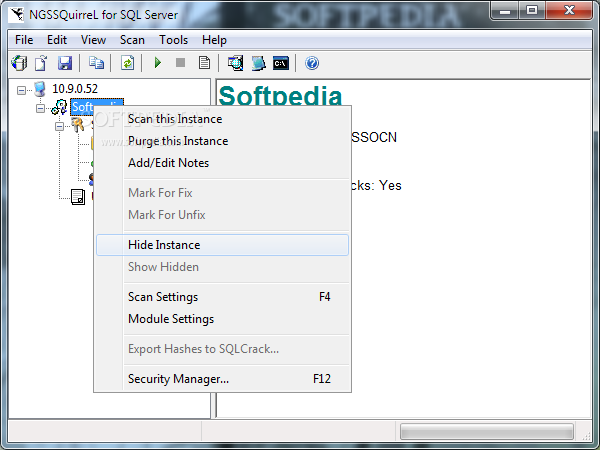Click the copy documents toolbar icon
The image size is (600, 450).
pos(96,63)
